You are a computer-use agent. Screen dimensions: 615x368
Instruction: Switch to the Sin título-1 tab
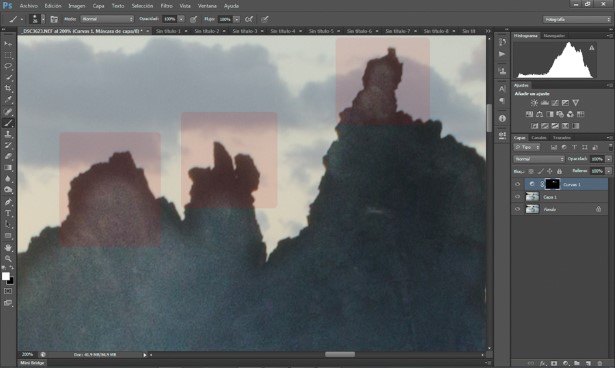click(x=169, y=31)
